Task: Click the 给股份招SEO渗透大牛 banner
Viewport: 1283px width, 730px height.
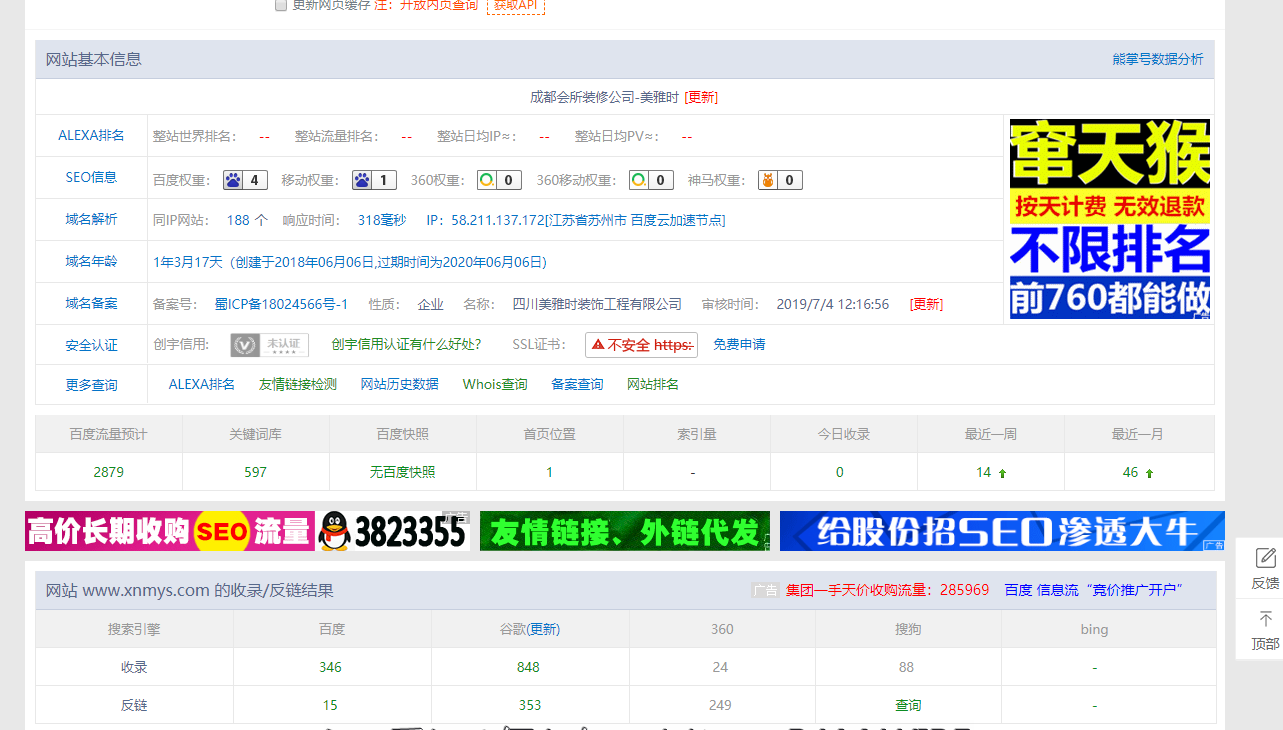Action: click(1002, 531)
